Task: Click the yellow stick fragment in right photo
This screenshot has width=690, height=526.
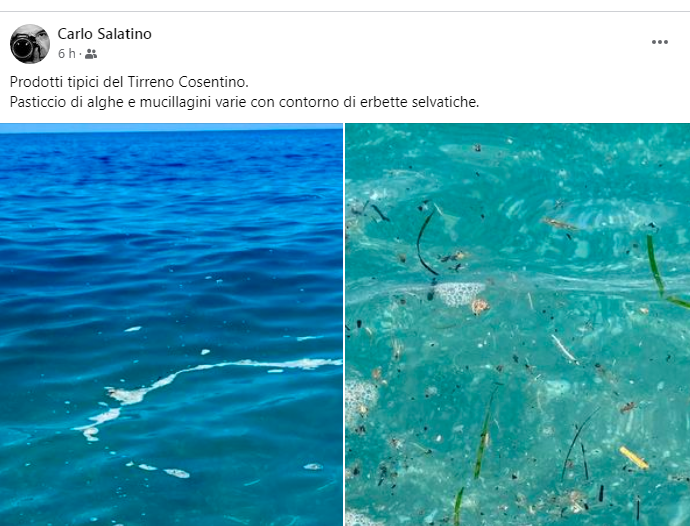Action: [x=634, y=457]
